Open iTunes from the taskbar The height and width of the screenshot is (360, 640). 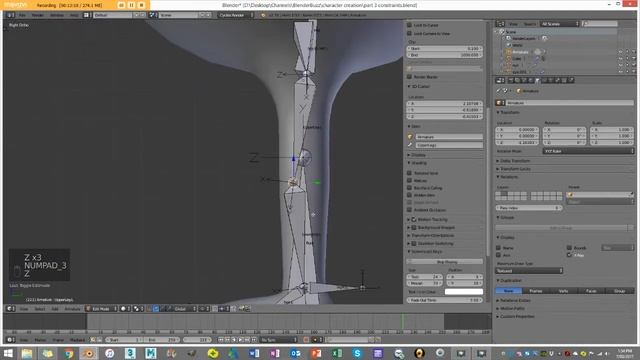109,353
